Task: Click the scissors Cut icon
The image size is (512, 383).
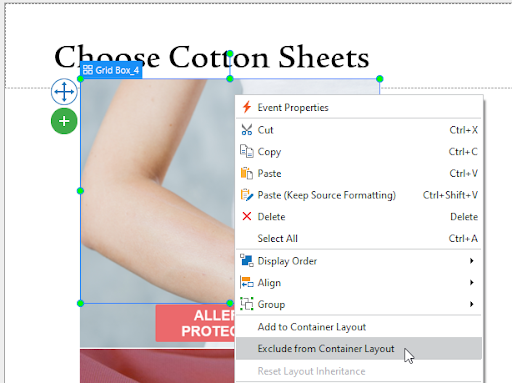Action: (247, 130)
